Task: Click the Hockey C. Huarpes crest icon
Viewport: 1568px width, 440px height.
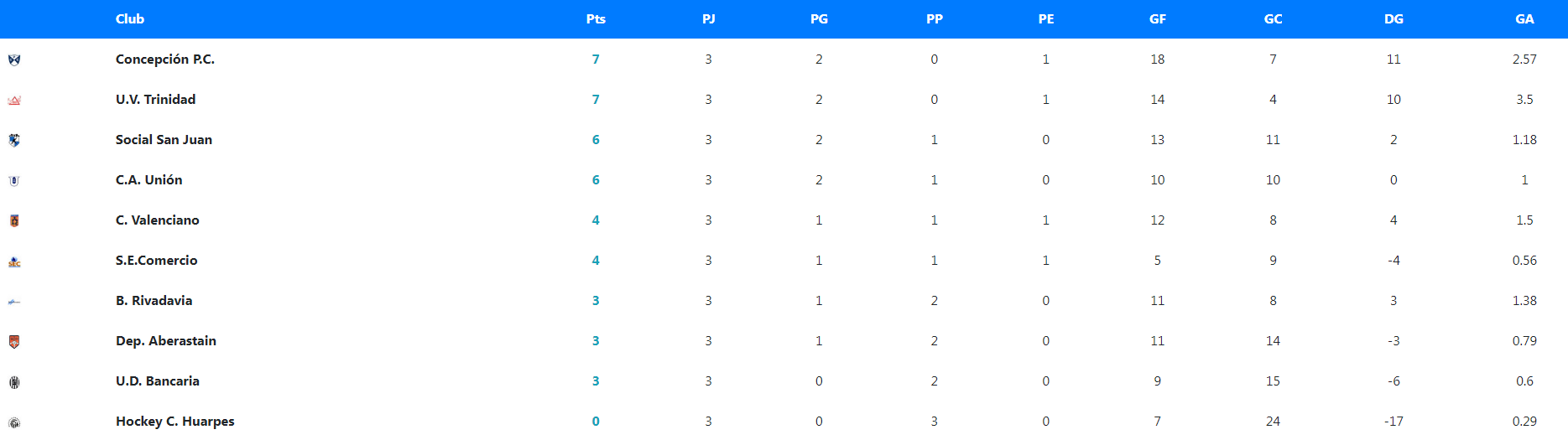Action: tap(14, 422)
